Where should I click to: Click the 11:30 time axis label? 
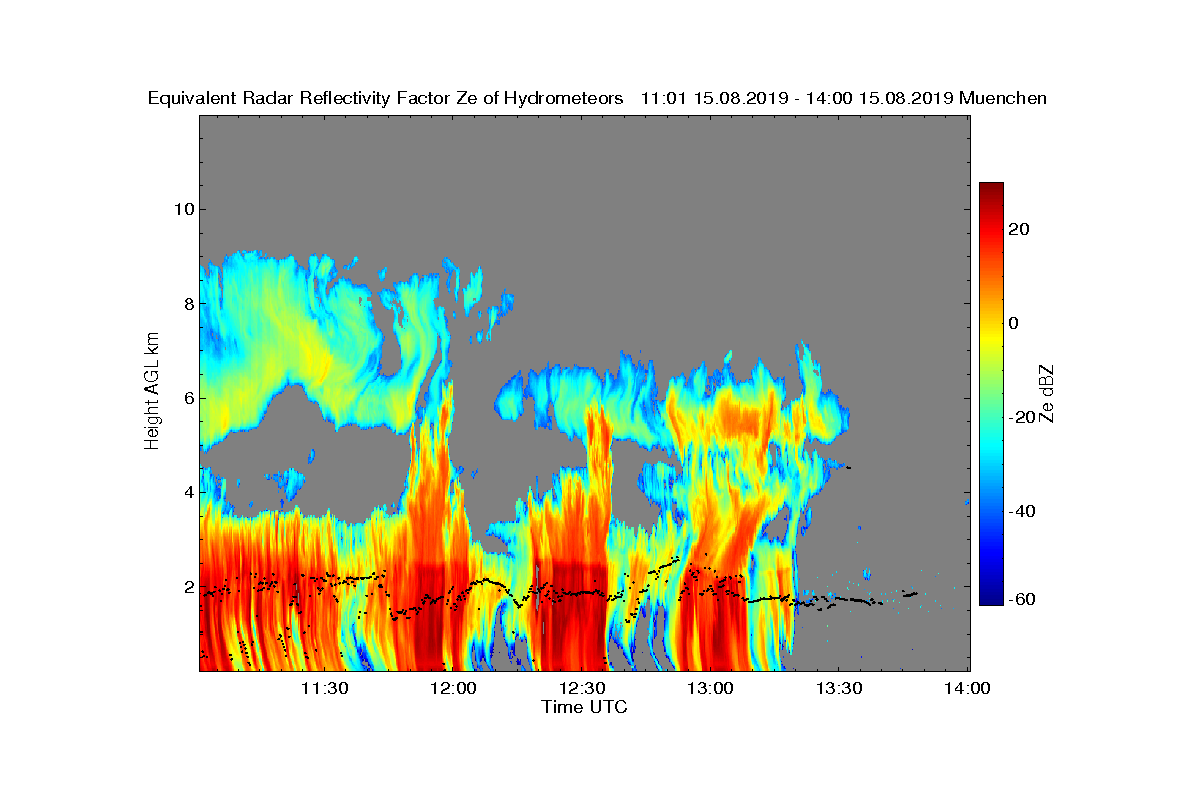[x=327, y=689]
